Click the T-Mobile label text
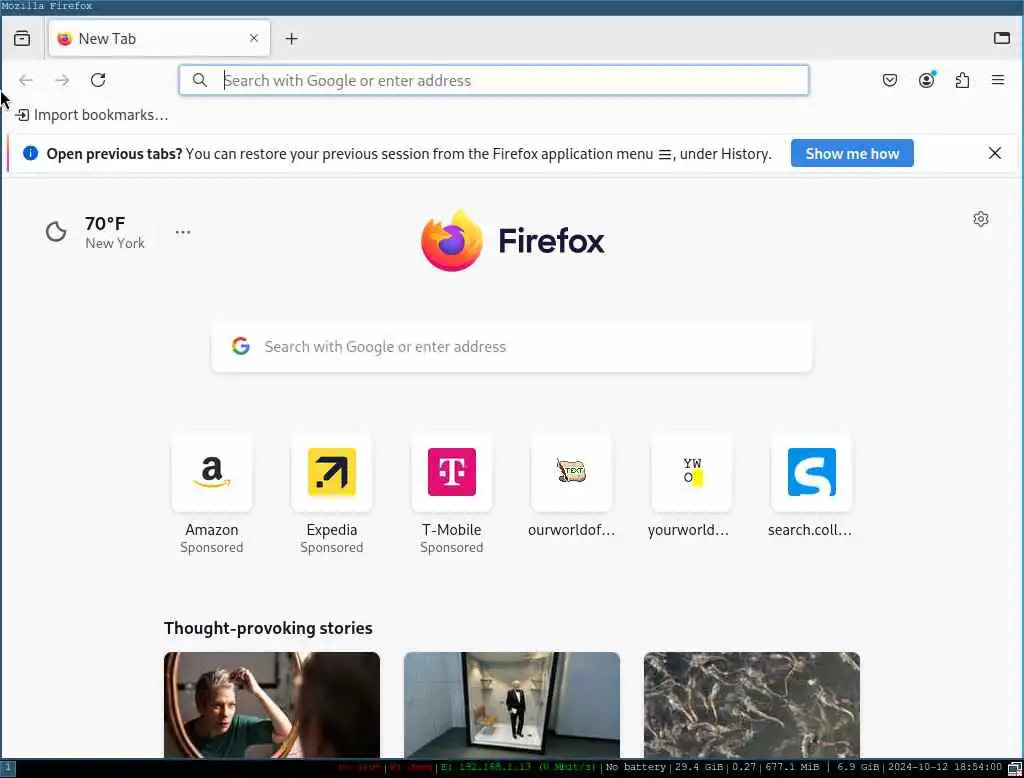Image resolution: width=1024 pixels, height=778 pixels. tap(452, 530)
